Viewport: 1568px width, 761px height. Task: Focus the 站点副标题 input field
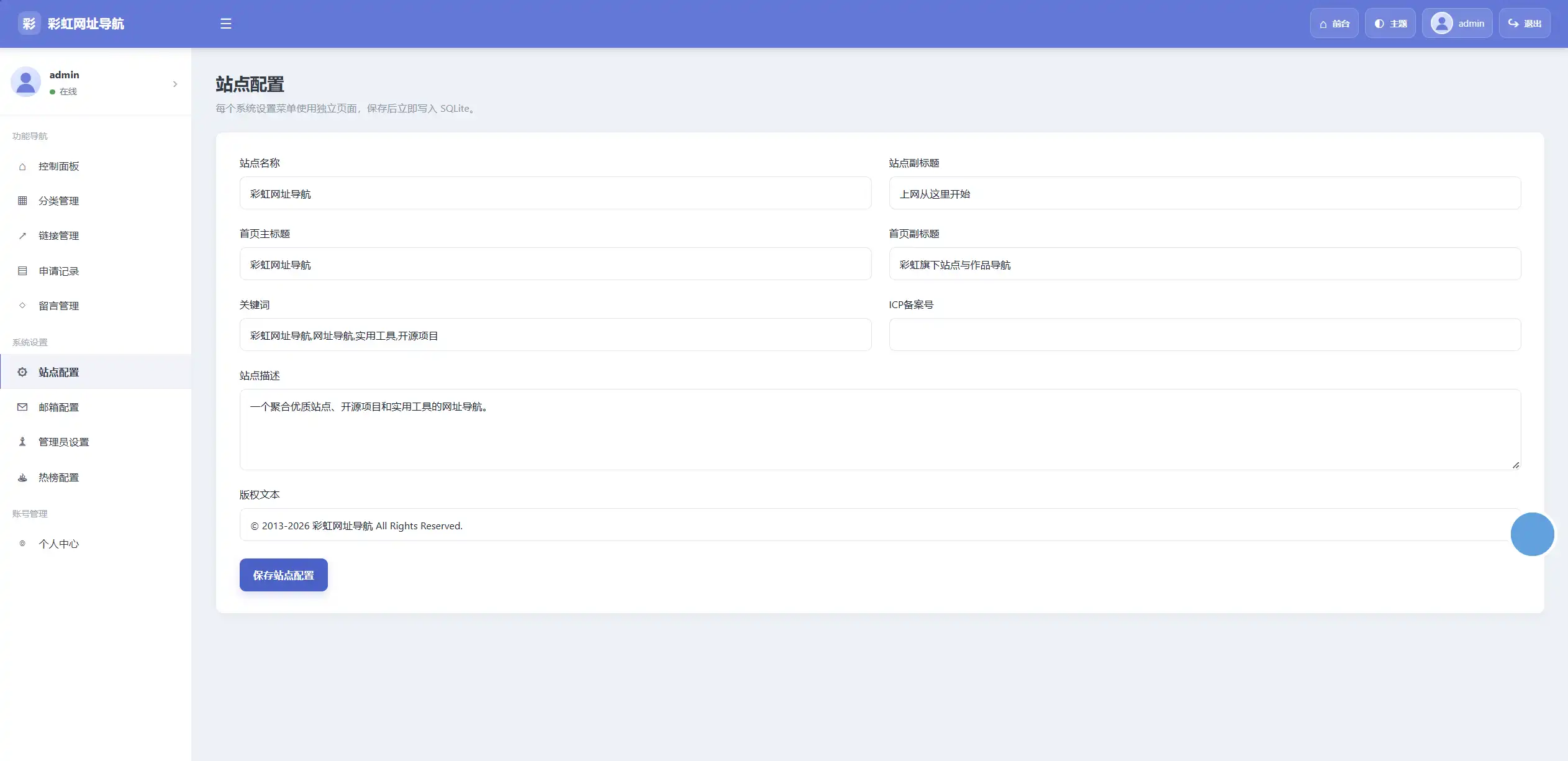(x=1205, y=193)
